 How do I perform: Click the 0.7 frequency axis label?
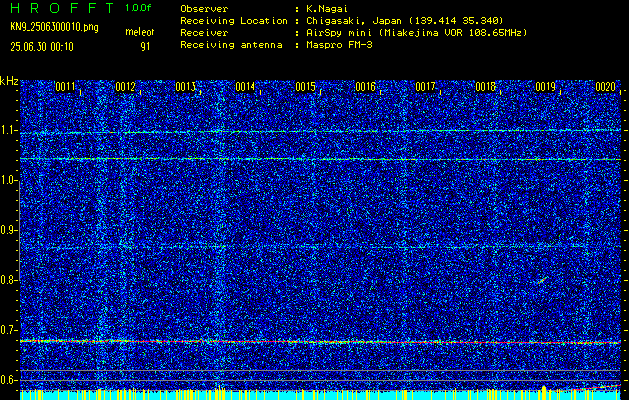[x=8, y=330]
